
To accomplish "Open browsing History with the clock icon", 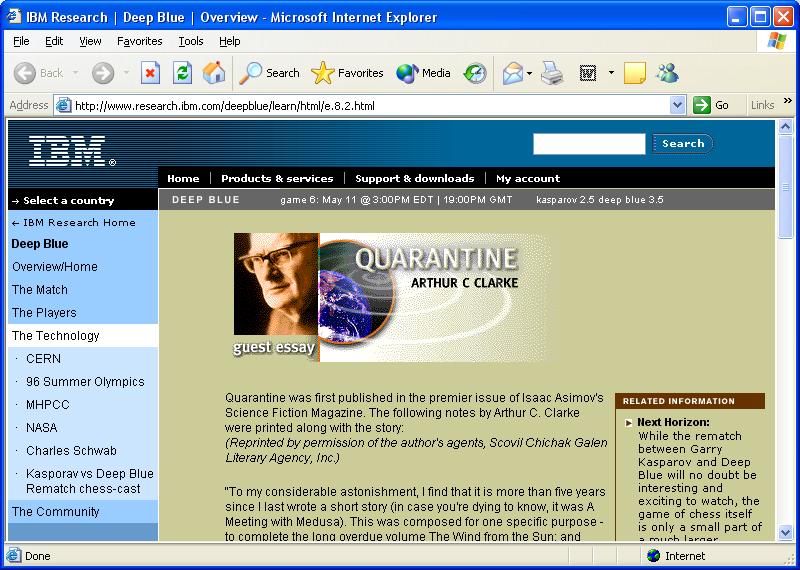I will 474,73.
